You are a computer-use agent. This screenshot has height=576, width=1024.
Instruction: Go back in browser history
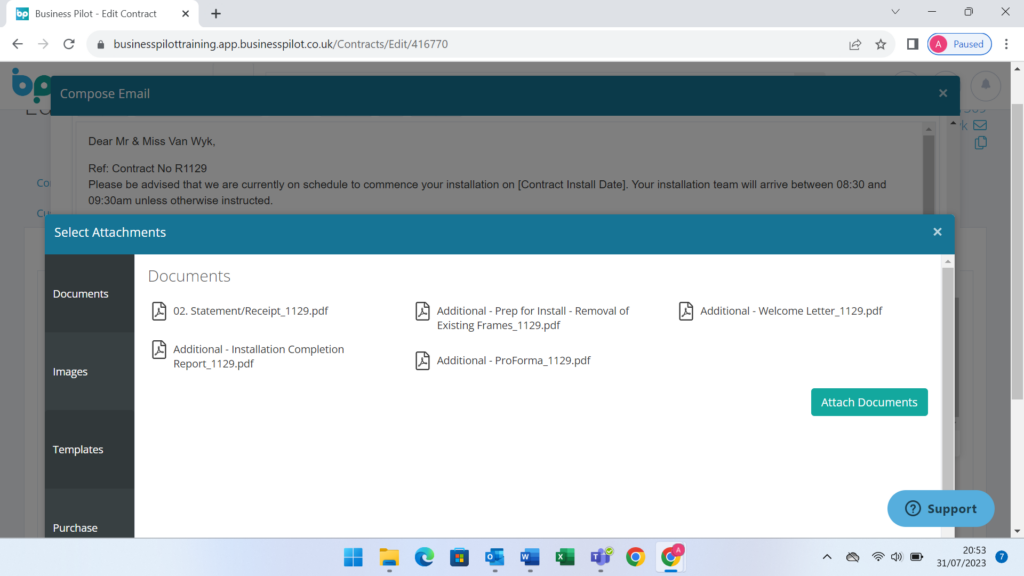[18, 44]
